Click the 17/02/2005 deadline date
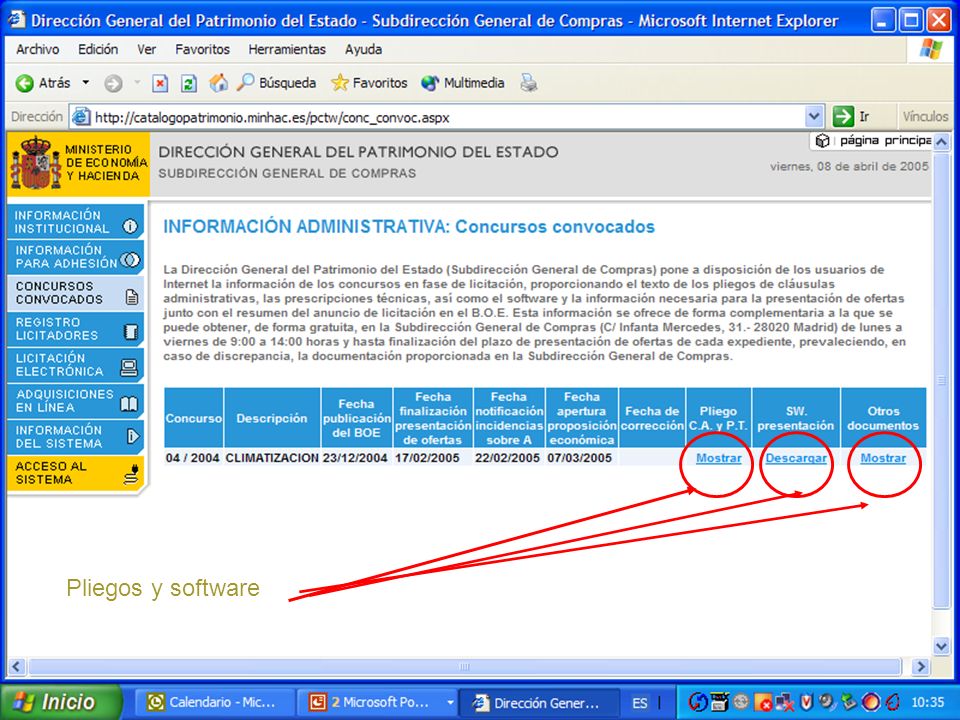 [x=427, y=457]
